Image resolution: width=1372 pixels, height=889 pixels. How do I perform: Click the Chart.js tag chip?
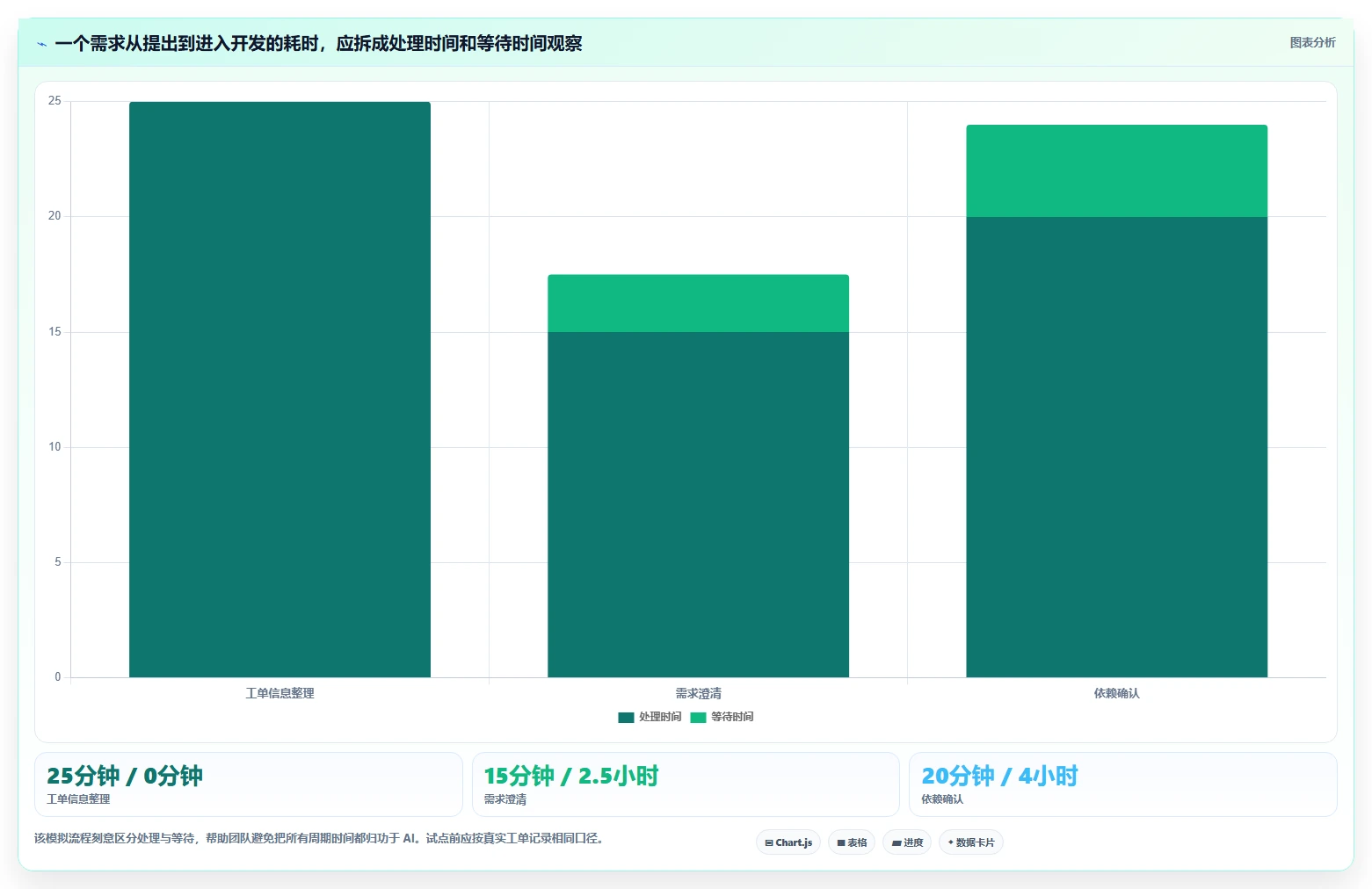(x=788, y=842)
